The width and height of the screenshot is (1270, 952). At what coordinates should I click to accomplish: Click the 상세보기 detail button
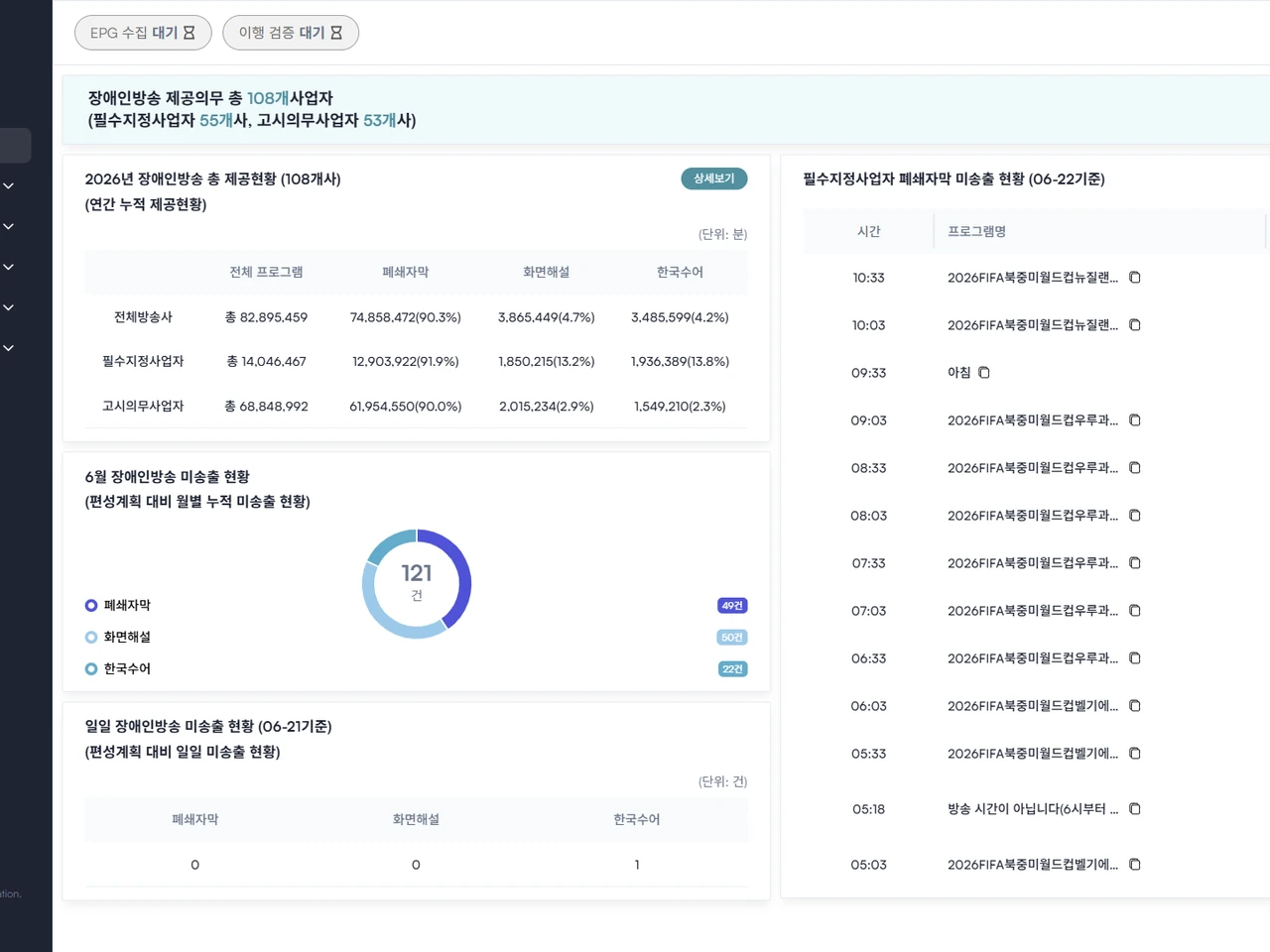(x=714, y=178)
